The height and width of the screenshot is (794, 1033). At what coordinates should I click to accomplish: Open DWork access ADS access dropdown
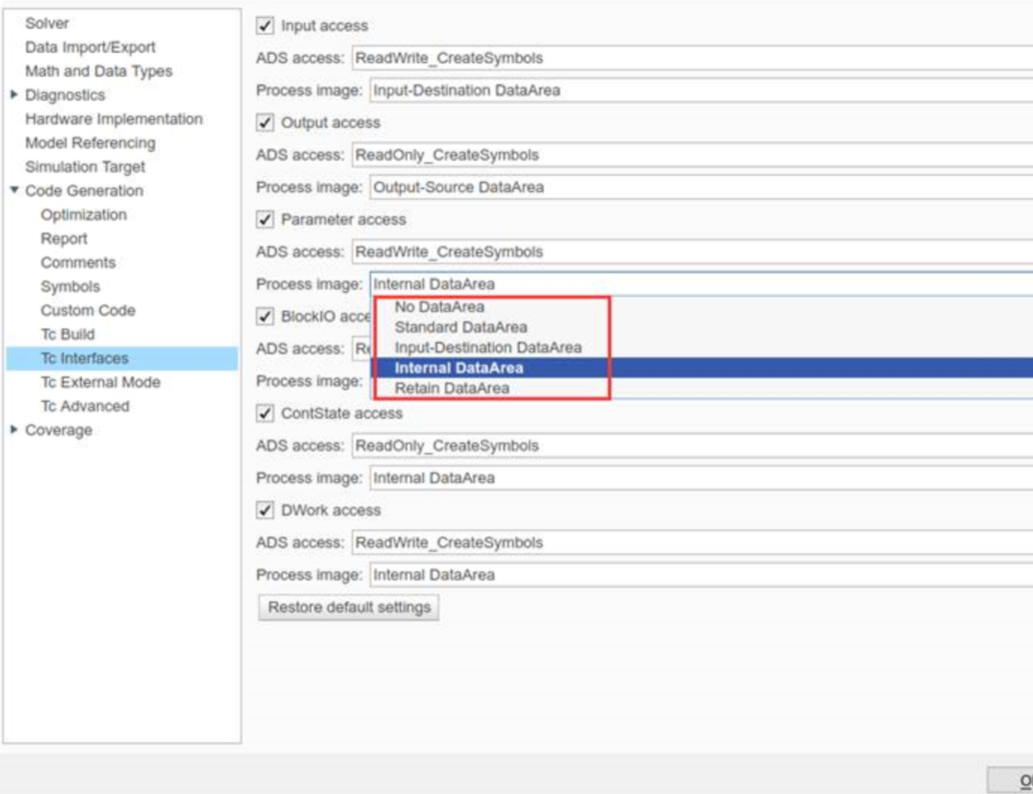click(692, 543)
